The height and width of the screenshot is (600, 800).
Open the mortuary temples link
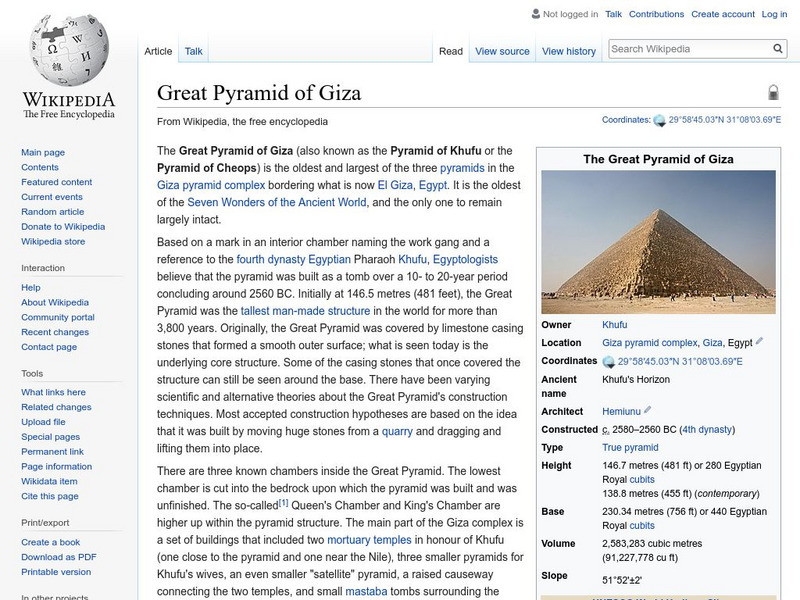click(369, 540)
